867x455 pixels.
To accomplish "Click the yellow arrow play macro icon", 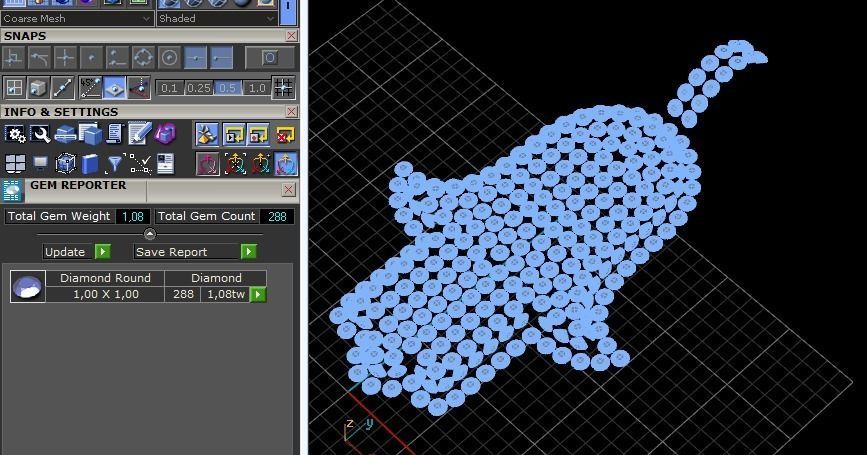I will tap(233, 134).
